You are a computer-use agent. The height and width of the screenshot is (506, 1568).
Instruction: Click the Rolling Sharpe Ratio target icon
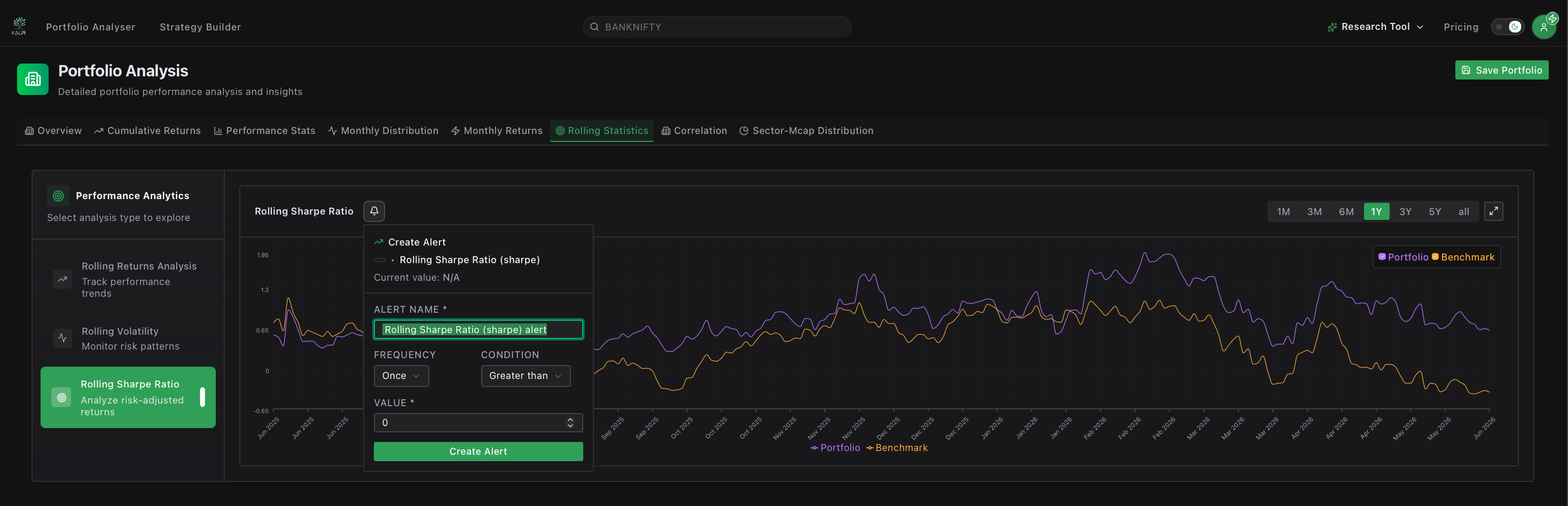pyautogui.click(x=61, y=398)
